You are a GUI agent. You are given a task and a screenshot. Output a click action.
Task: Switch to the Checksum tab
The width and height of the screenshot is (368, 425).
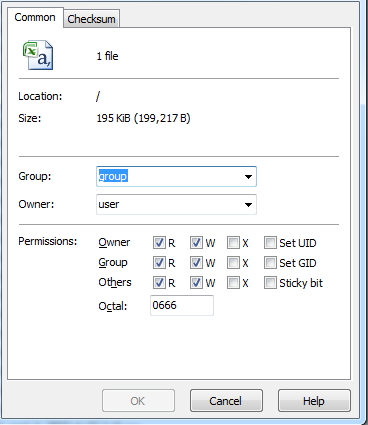pyautogui.click(x=91, y=19)
